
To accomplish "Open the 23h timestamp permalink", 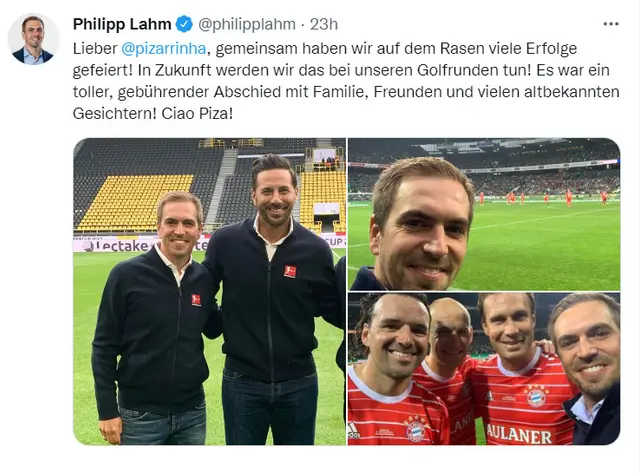I will click(324, 24).
